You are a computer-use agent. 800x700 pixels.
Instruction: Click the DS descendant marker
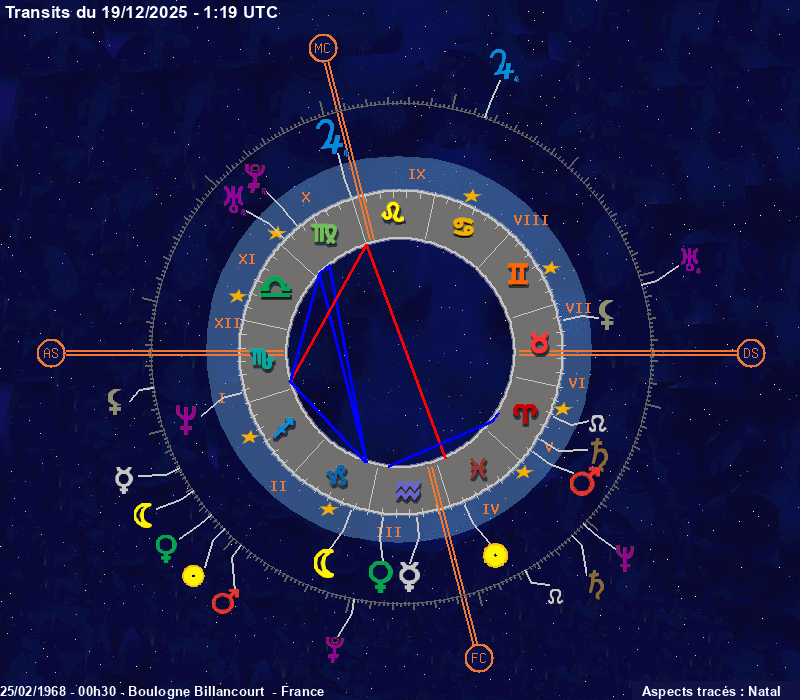pyautogui.click(x=751, y=353)
